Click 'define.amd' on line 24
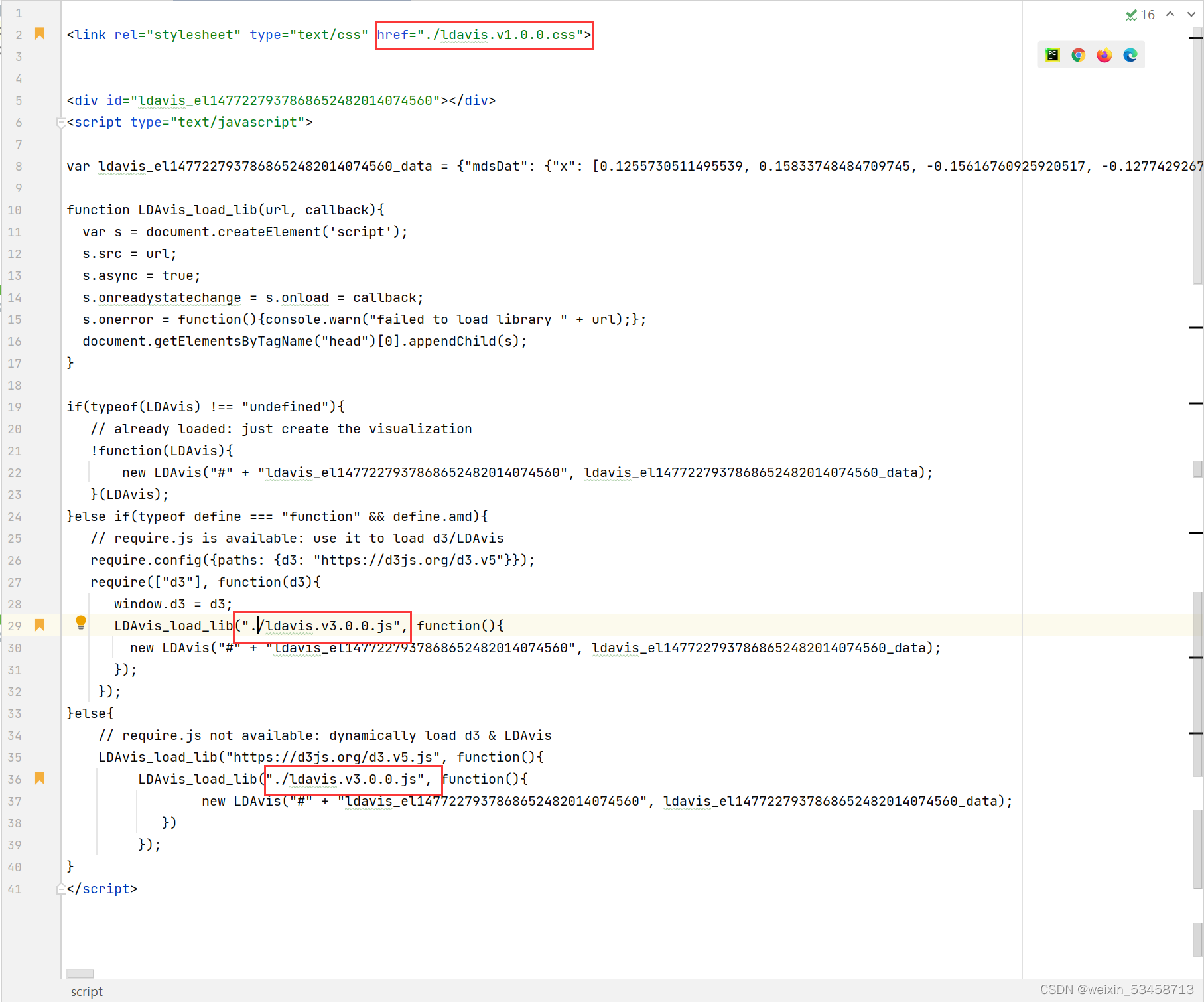This screenshot has width=1204, height=1002. (x=433, y=516)
